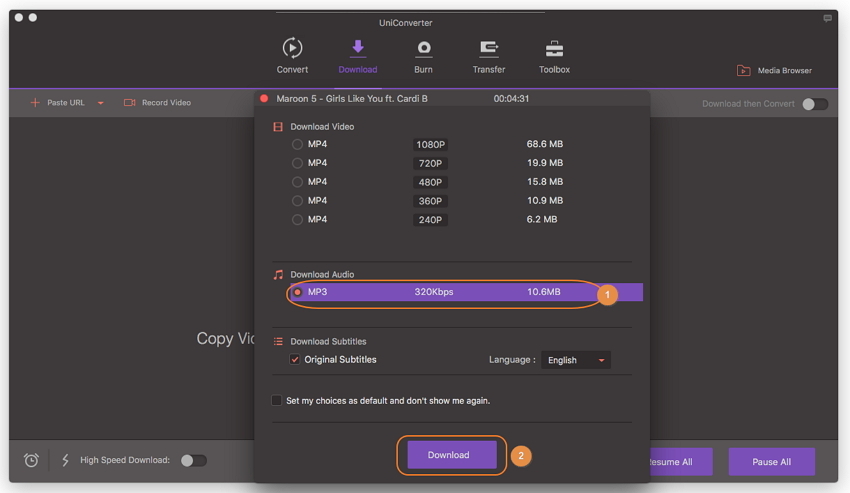The height and width of the screenshot is (493, 850).
Task: Click the song title Maroon 5 text
Action: (352, 99)
